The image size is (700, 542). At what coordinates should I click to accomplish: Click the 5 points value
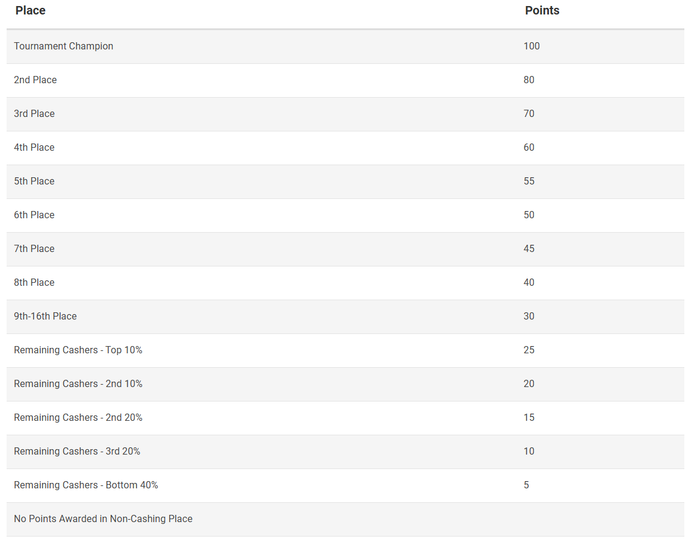coord(526,485)
